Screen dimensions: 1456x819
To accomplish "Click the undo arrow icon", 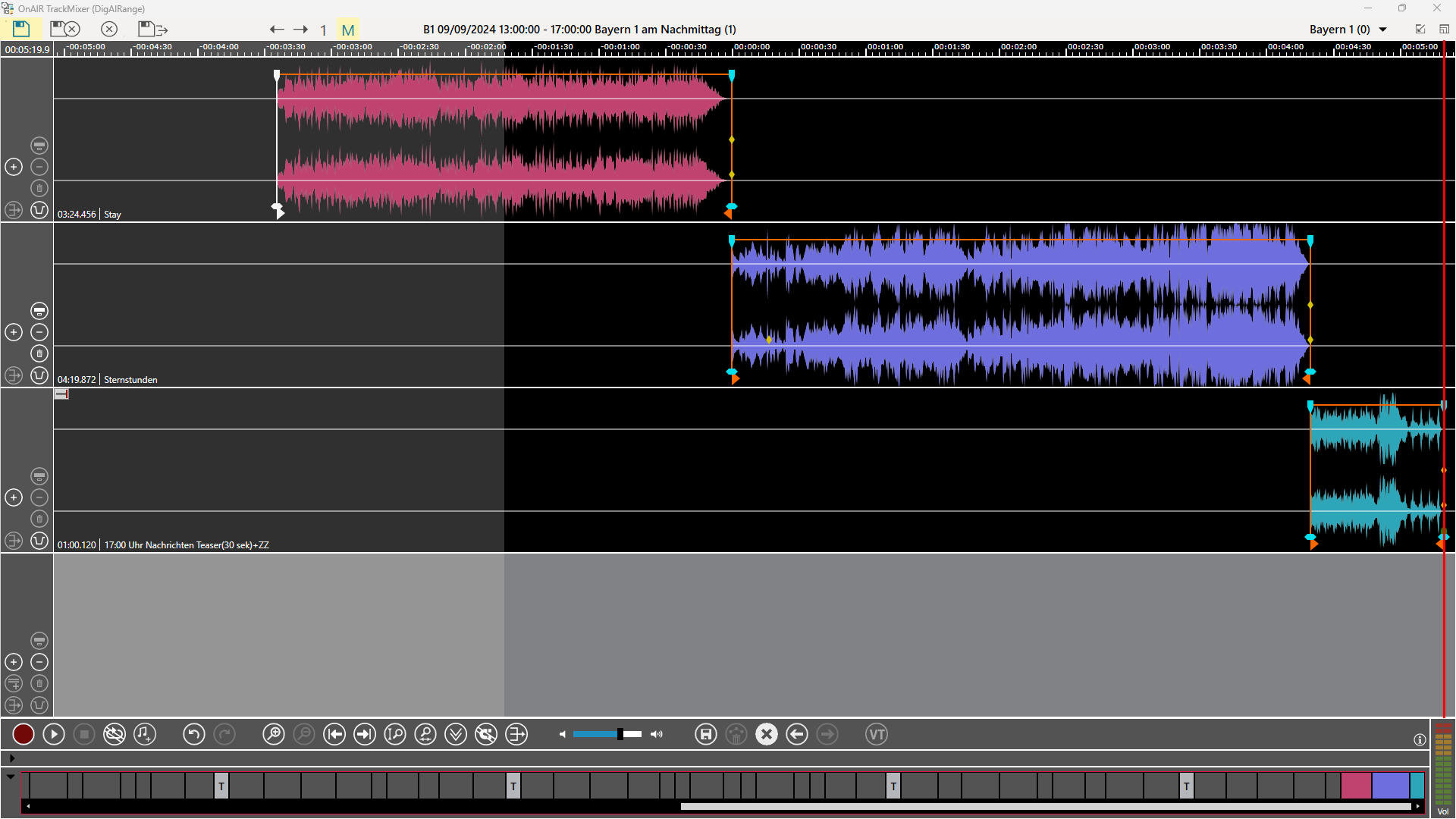I will [193, 734].
